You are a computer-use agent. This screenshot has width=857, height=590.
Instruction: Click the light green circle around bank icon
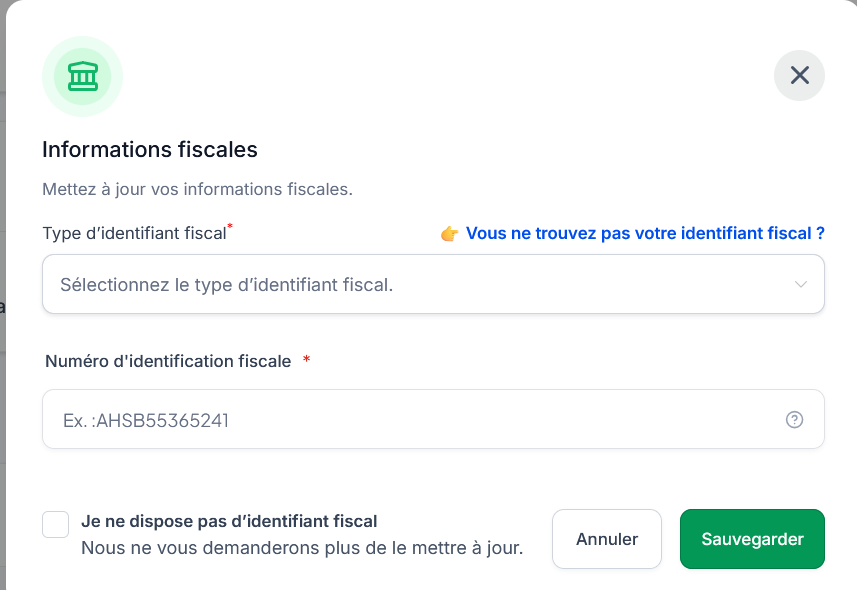[x=83, y=77]
